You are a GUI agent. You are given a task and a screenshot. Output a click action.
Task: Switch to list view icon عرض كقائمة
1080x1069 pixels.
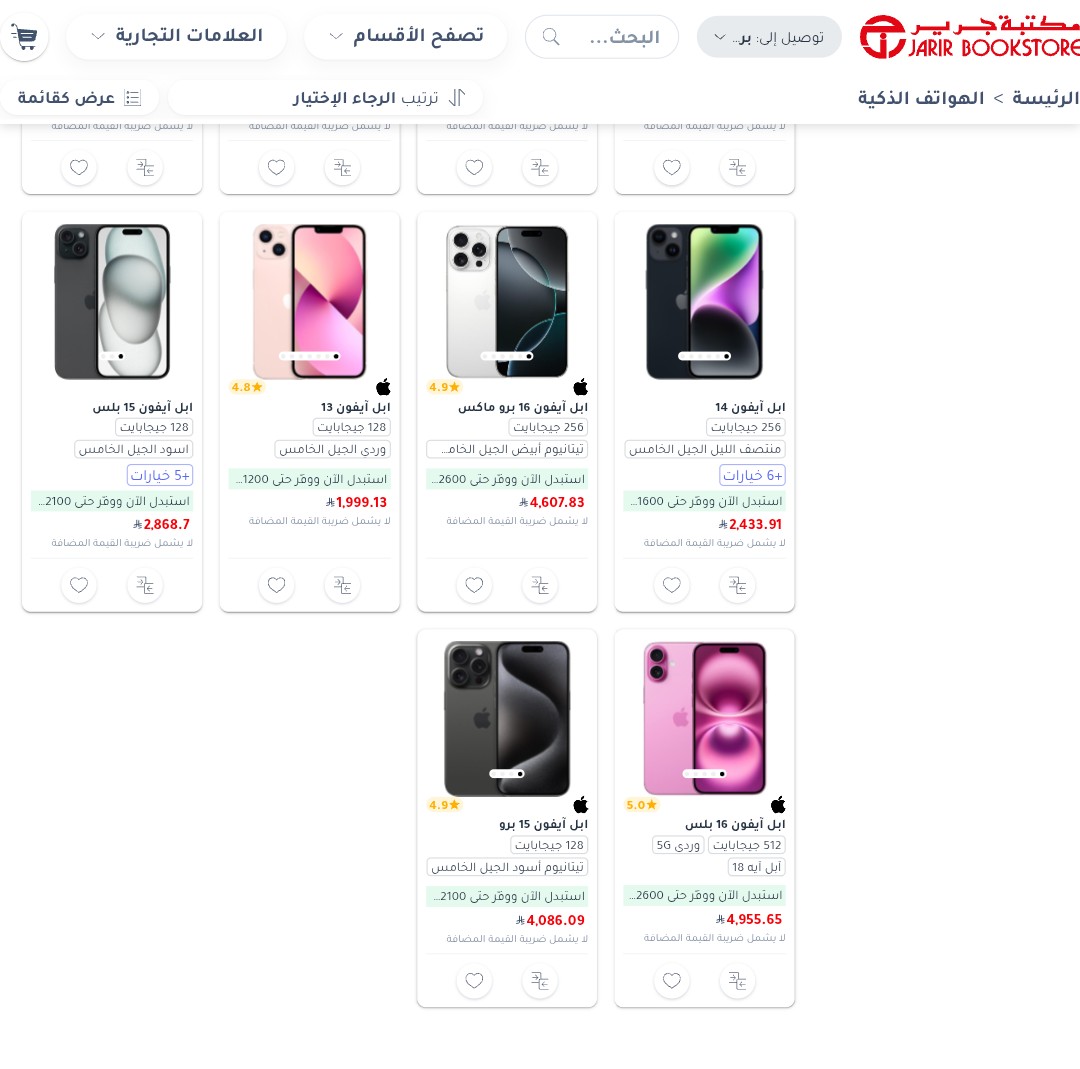(79, 98)
